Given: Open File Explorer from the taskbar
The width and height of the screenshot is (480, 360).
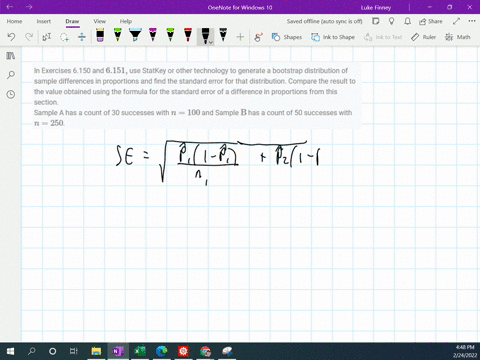Looking at the screenshot, I should 96,351.
